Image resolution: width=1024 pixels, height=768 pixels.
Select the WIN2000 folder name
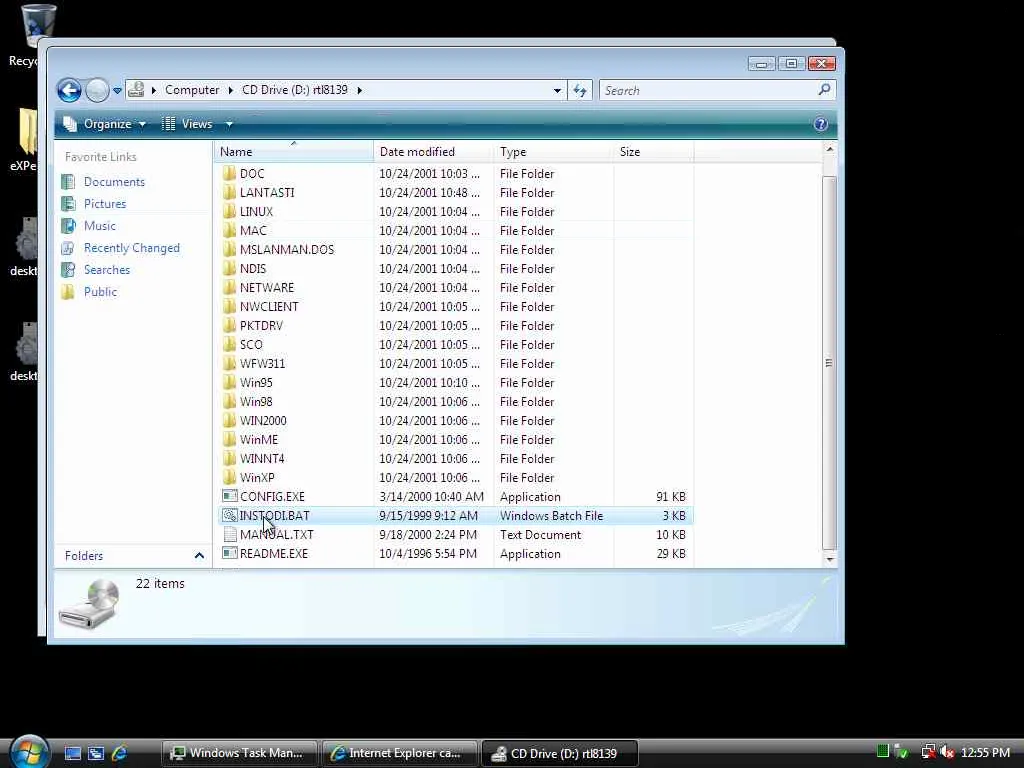tap(263, 421)
